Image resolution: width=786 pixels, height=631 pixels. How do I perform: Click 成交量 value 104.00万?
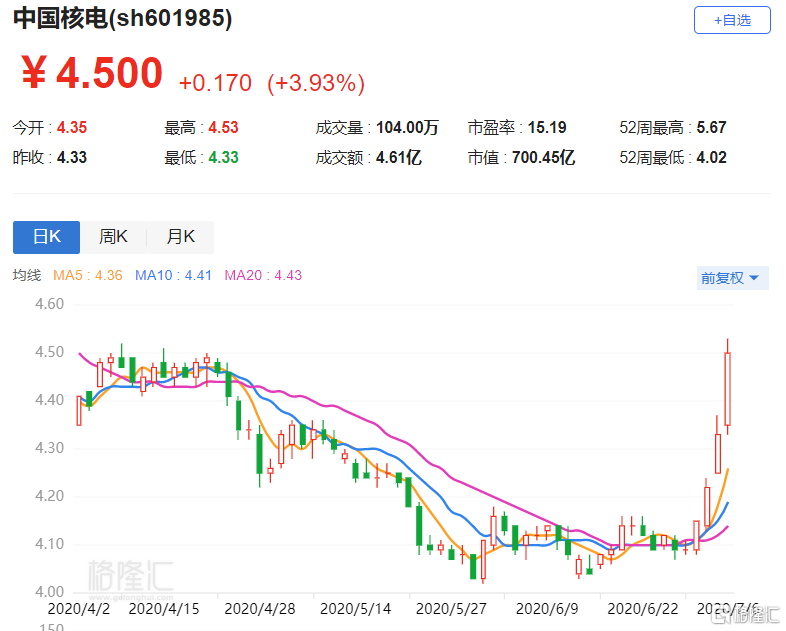[407, 127]
